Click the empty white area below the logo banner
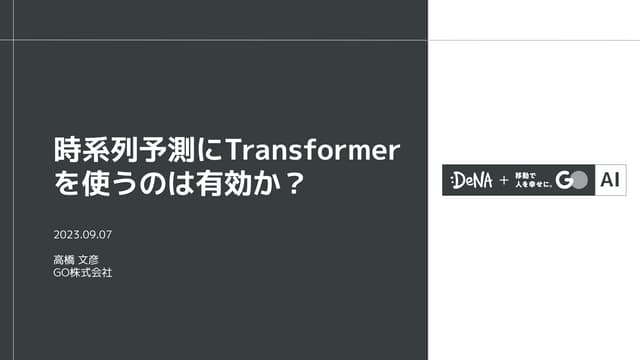The height and width of the screenshot is (360, 640). point(534,278)
